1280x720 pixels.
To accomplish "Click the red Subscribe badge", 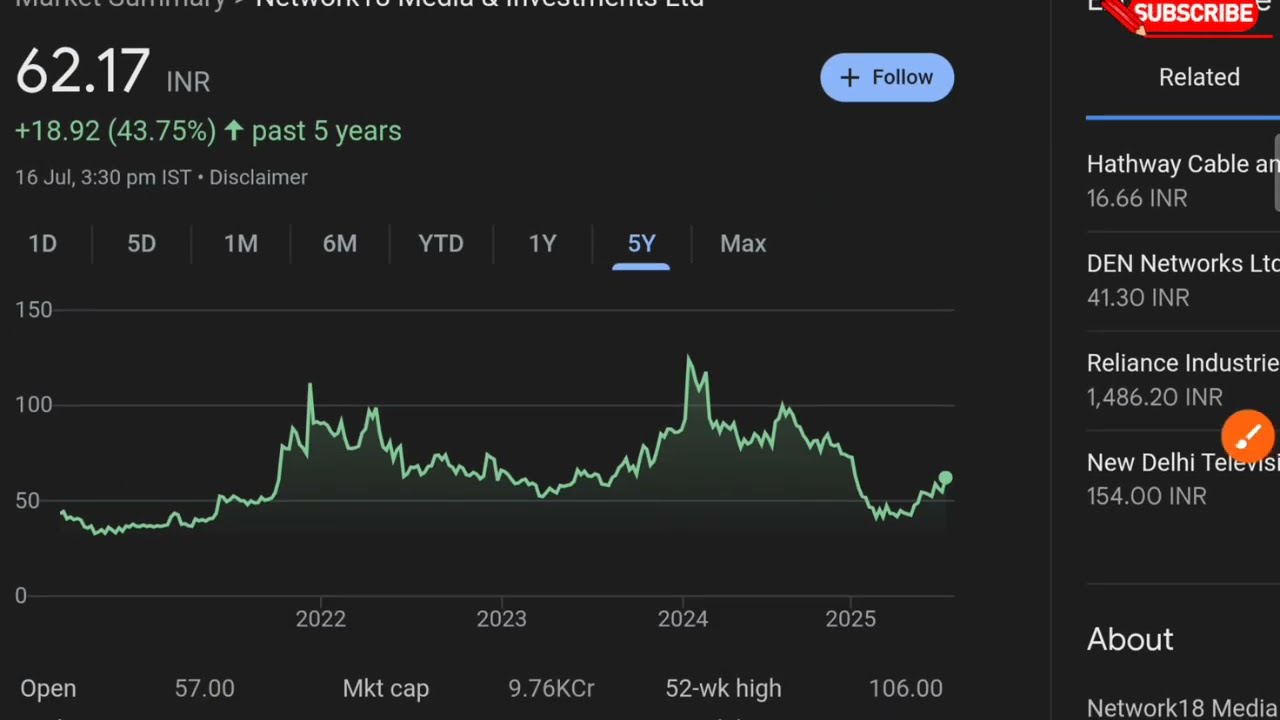I will coord(1192,14).
